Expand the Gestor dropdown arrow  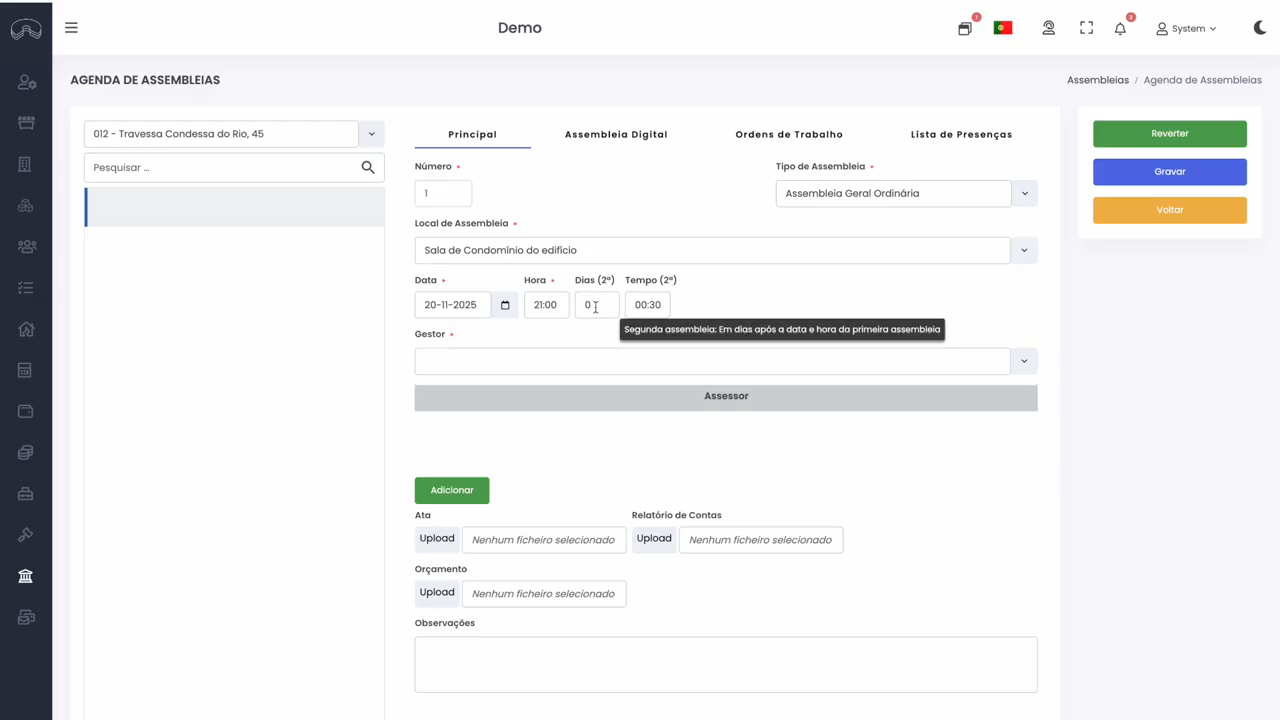[1024, 361]
